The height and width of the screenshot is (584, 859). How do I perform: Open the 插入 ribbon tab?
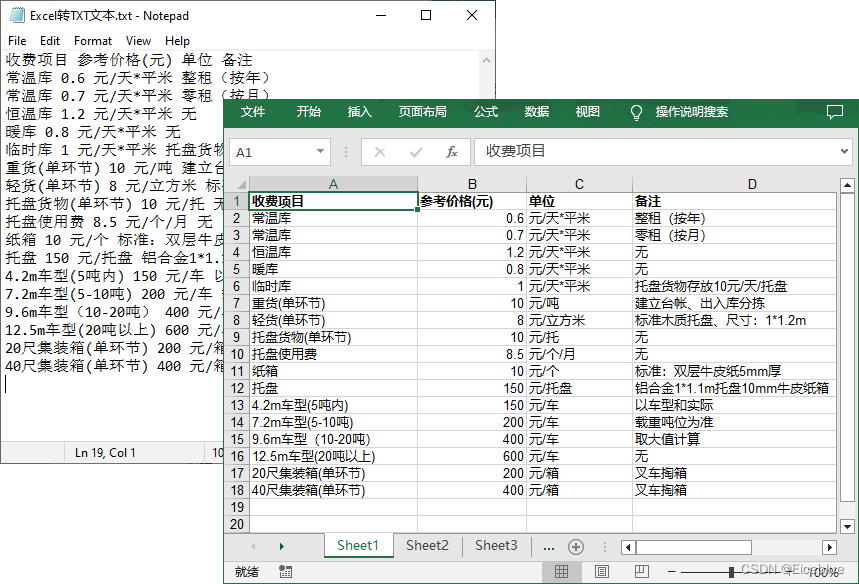(x=359, y=112)
